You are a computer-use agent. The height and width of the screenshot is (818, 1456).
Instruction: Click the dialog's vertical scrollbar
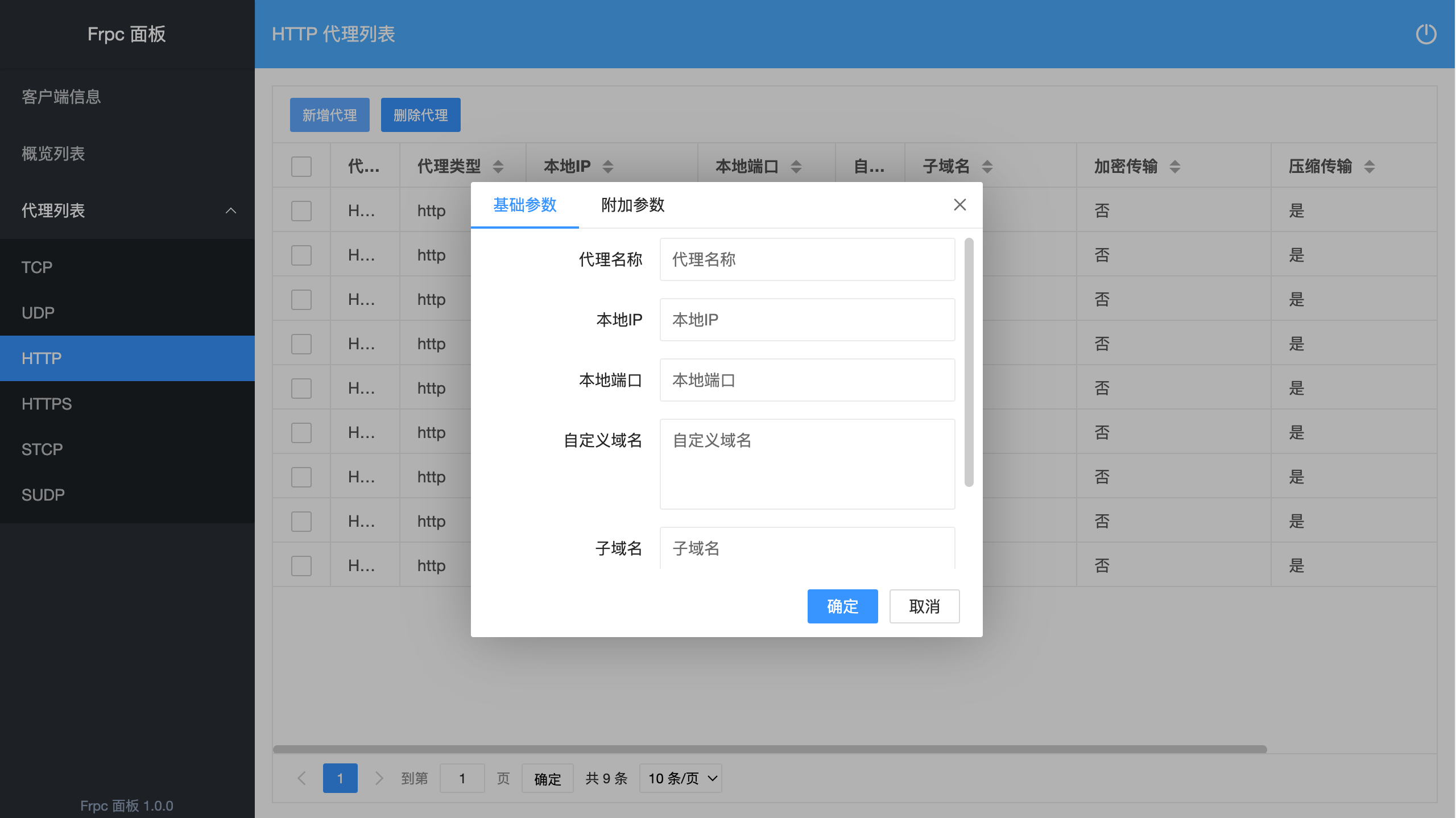point(969,362)
